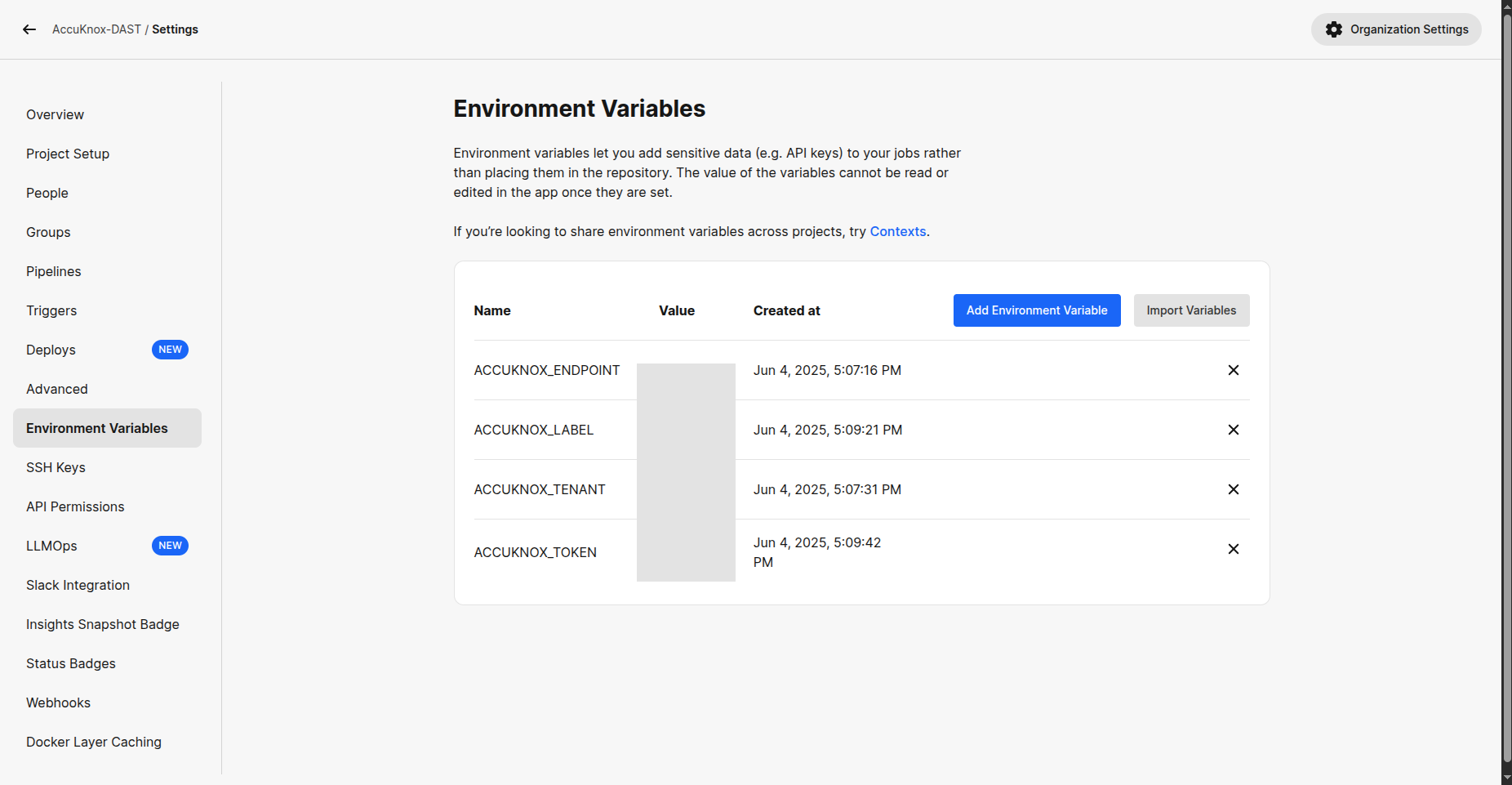Screen dimensions: 1512x785
Task: Click ACCUKNOX_TENANT variable name
Action: pyautogui.click(x=540, y=489)
